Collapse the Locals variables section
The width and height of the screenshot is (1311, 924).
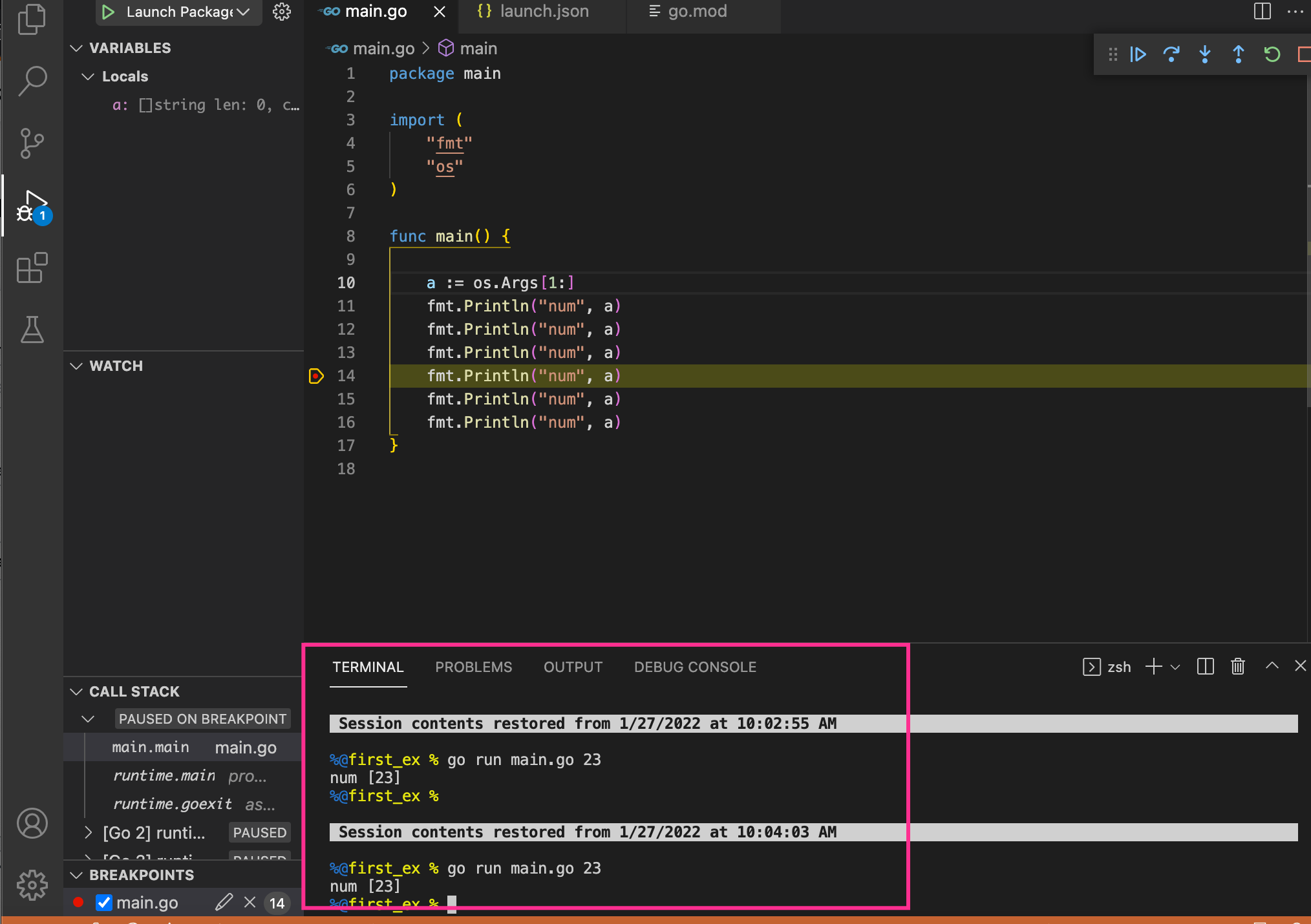coord(88,76)
